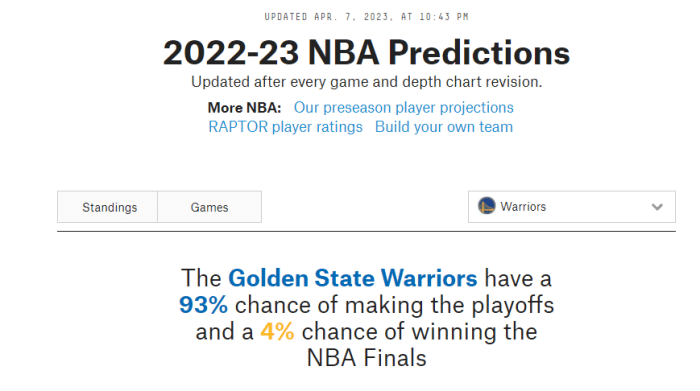Click the 'chance of making the playoffs' text

tap(394, 305)
